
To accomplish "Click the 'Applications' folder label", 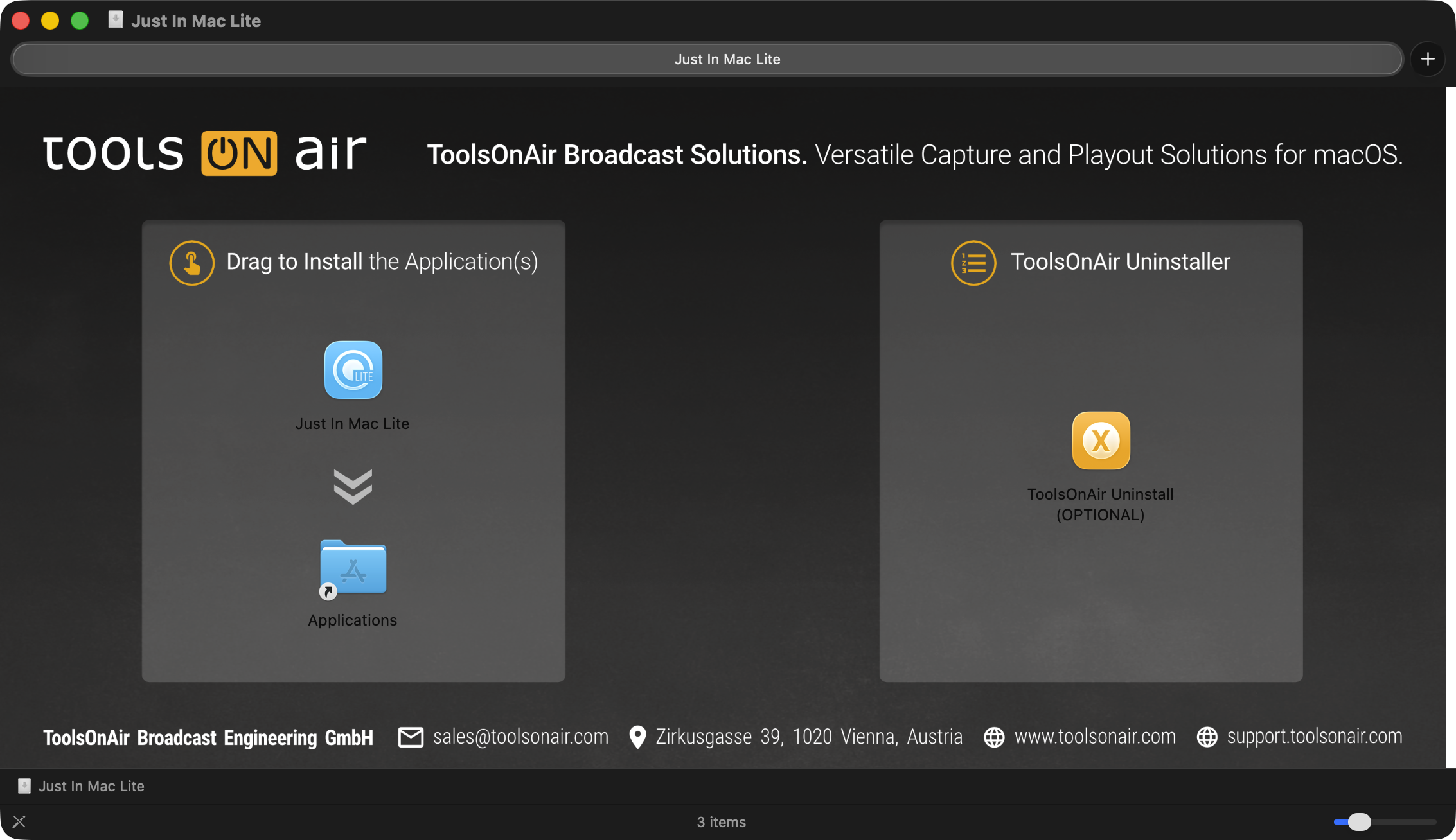I will point(353,620).
